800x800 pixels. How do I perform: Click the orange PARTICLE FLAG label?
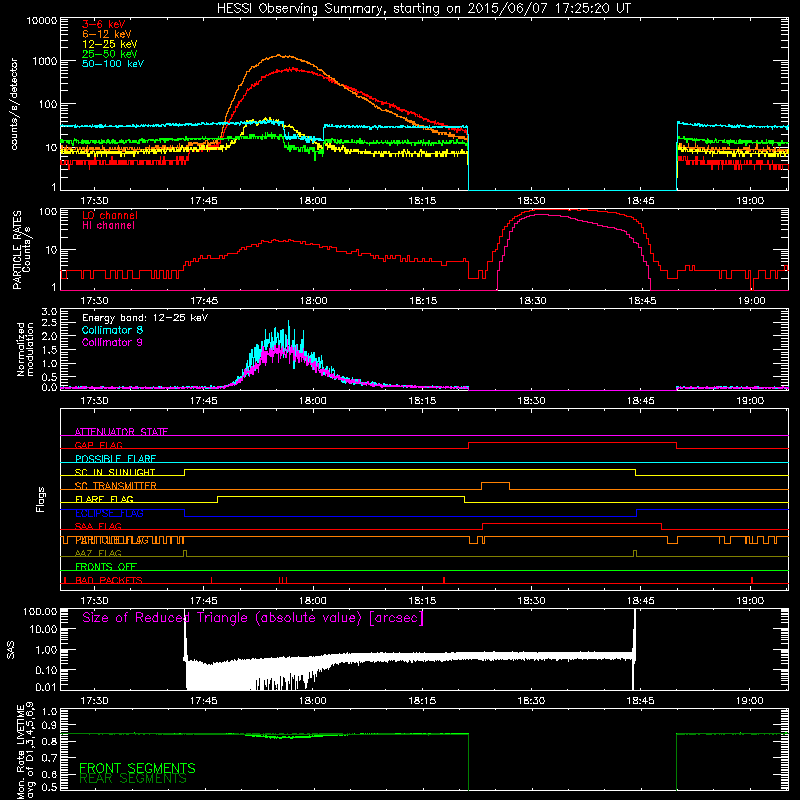pos(112,540)
